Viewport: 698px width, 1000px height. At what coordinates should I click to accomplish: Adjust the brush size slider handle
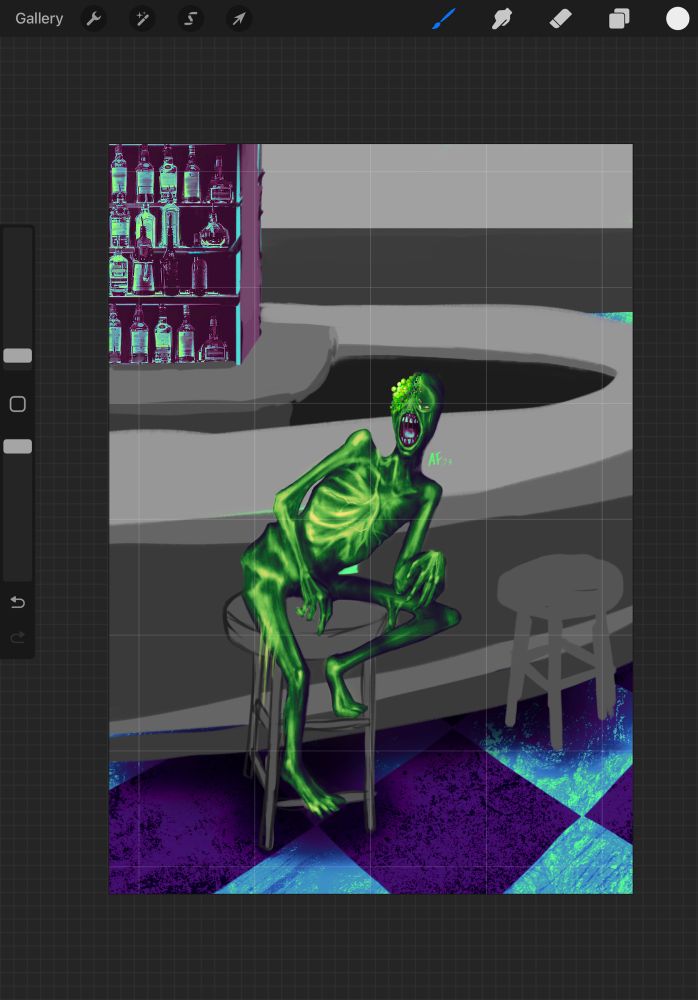pos(18,356)
